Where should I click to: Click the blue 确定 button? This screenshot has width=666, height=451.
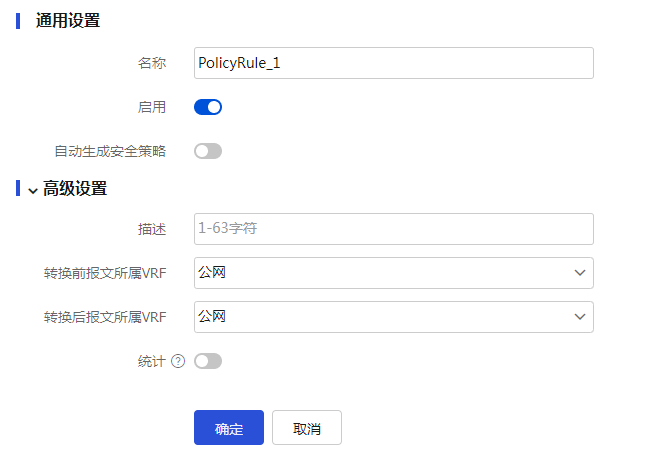point(229,427)
